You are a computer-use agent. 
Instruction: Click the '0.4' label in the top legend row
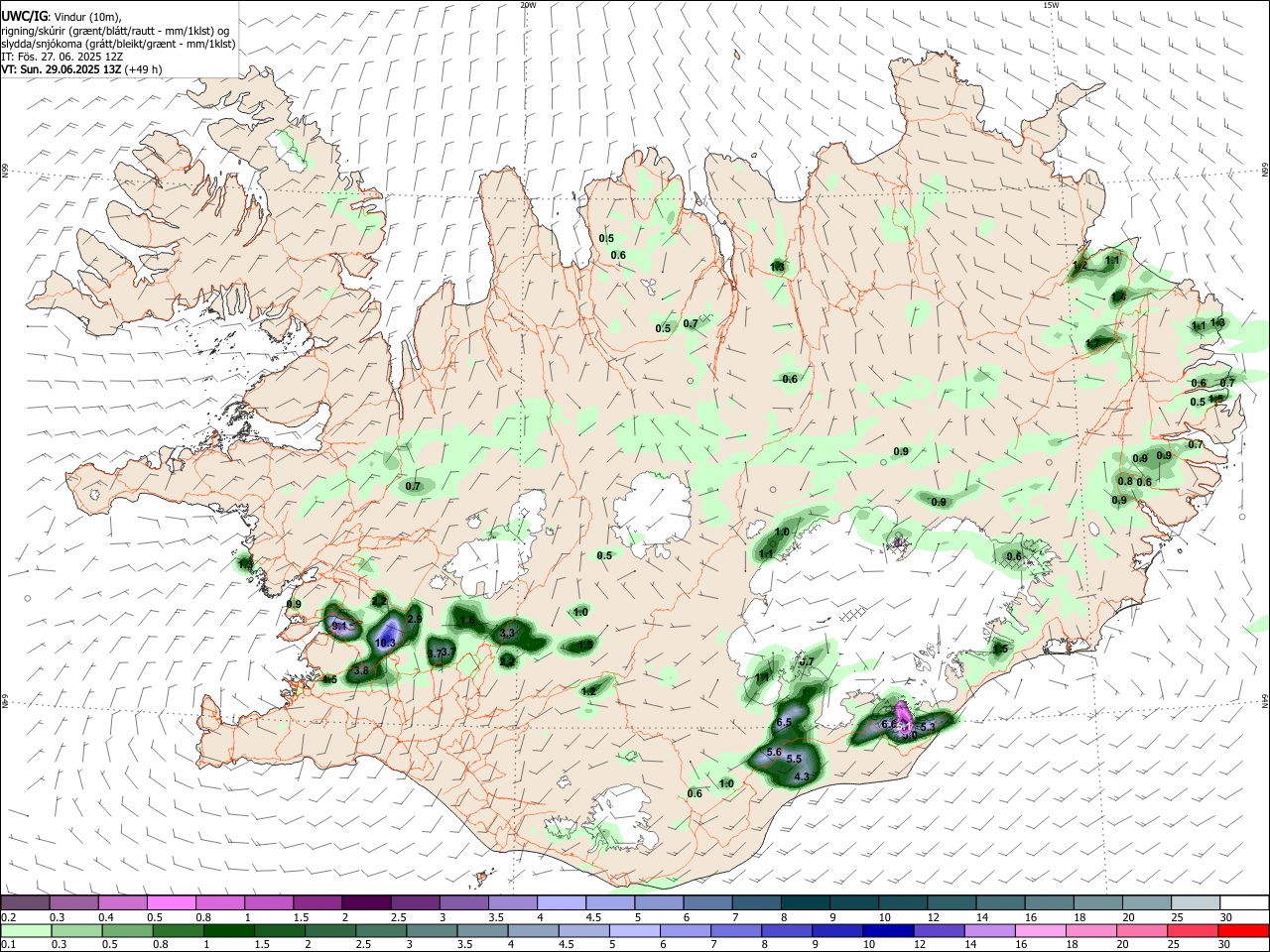click(106, 917)
